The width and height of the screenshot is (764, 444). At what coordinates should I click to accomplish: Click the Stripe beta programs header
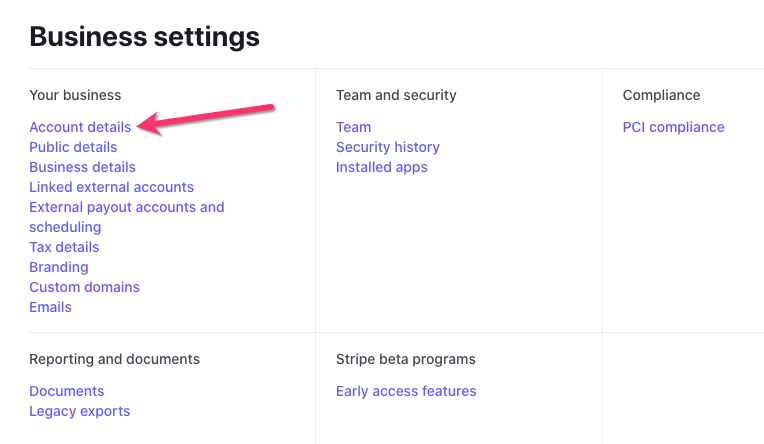[405, 359]
